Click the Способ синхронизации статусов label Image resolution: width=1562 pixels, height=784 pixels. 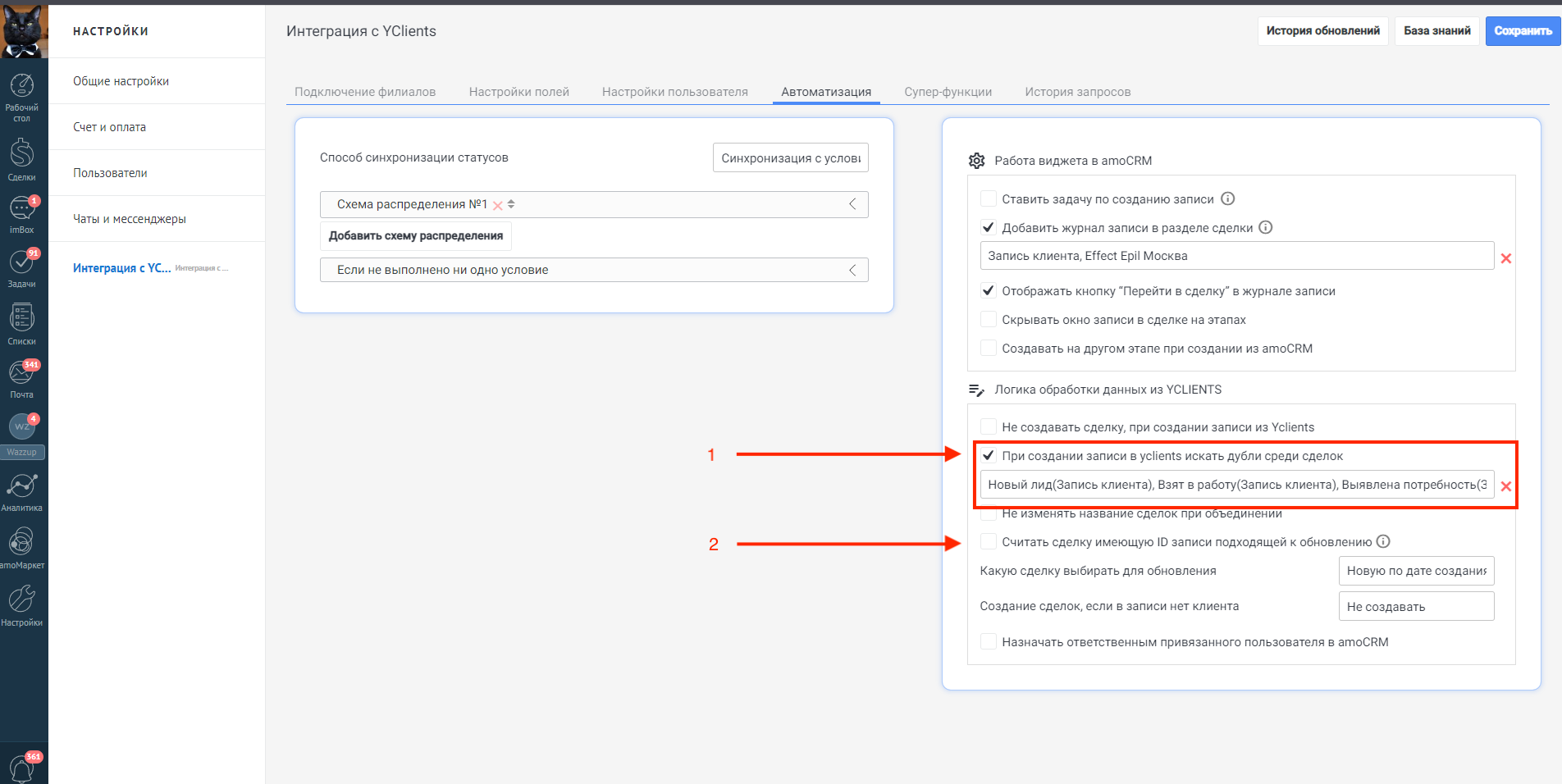(x=414, y=157)
